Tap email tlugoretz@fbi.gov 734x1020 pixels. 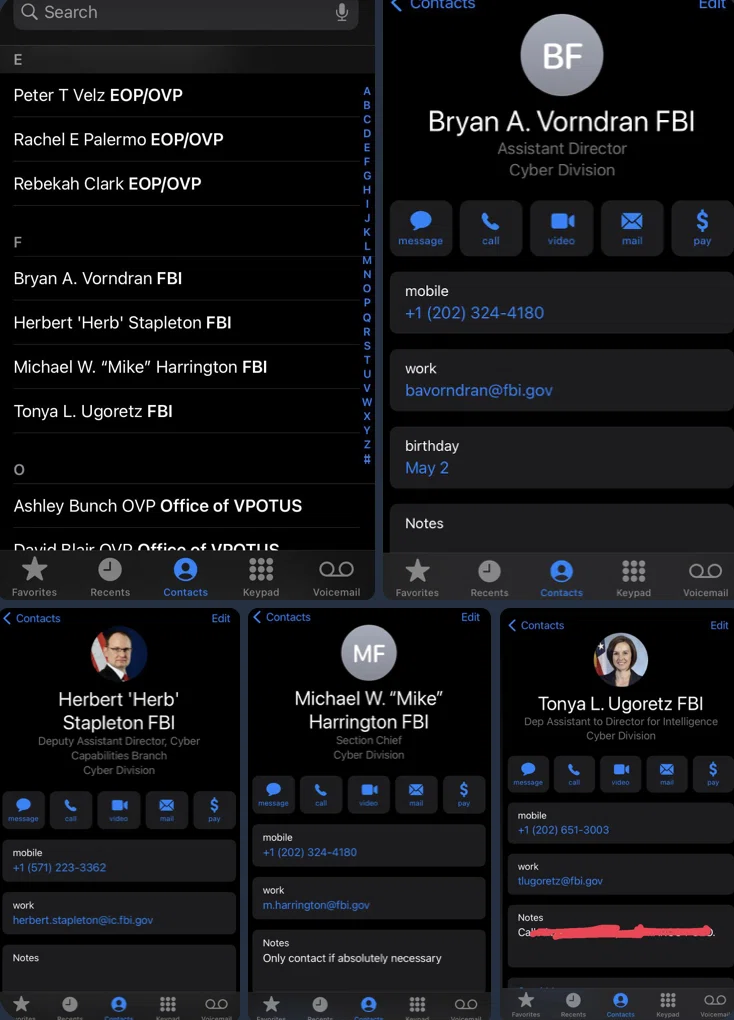point(560,881)
